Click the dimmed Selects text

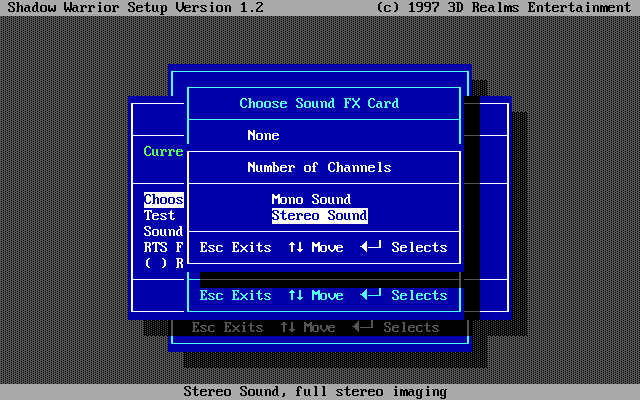pyautogui.click(x=411, y=327)
